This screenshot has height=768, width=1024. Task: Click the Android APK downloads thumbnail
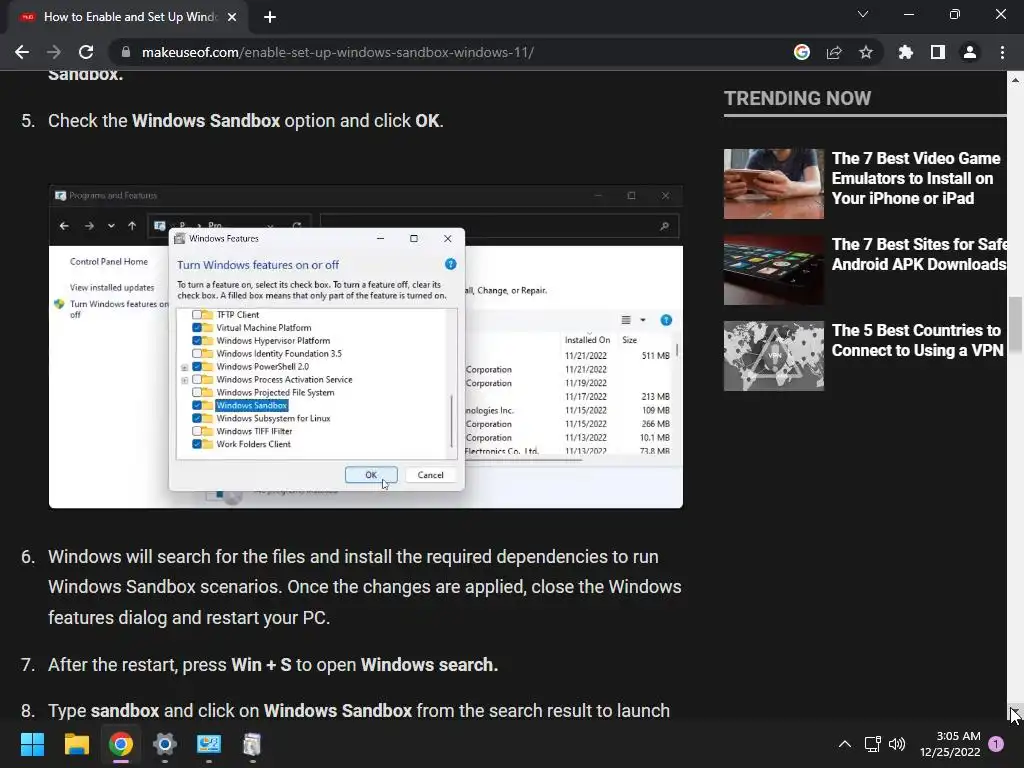pyautogui.click(x=774, y=270)
